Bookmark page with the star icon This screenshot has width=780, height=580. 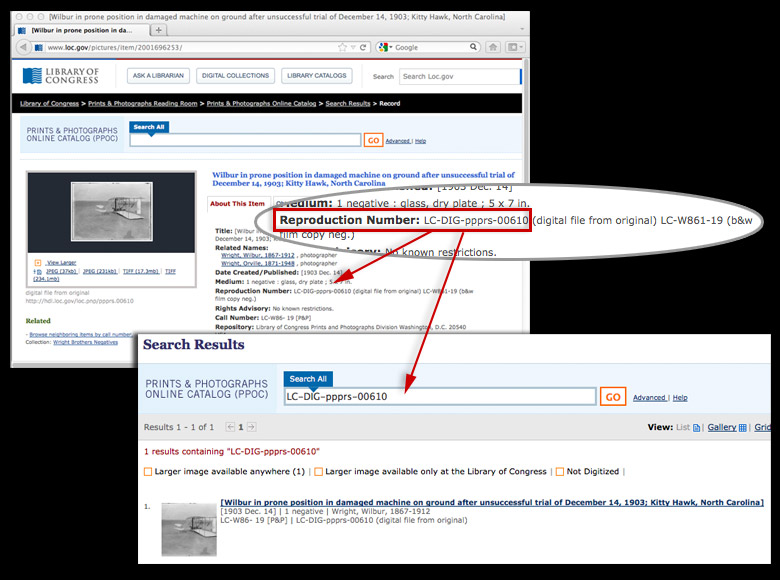point(343,47)
